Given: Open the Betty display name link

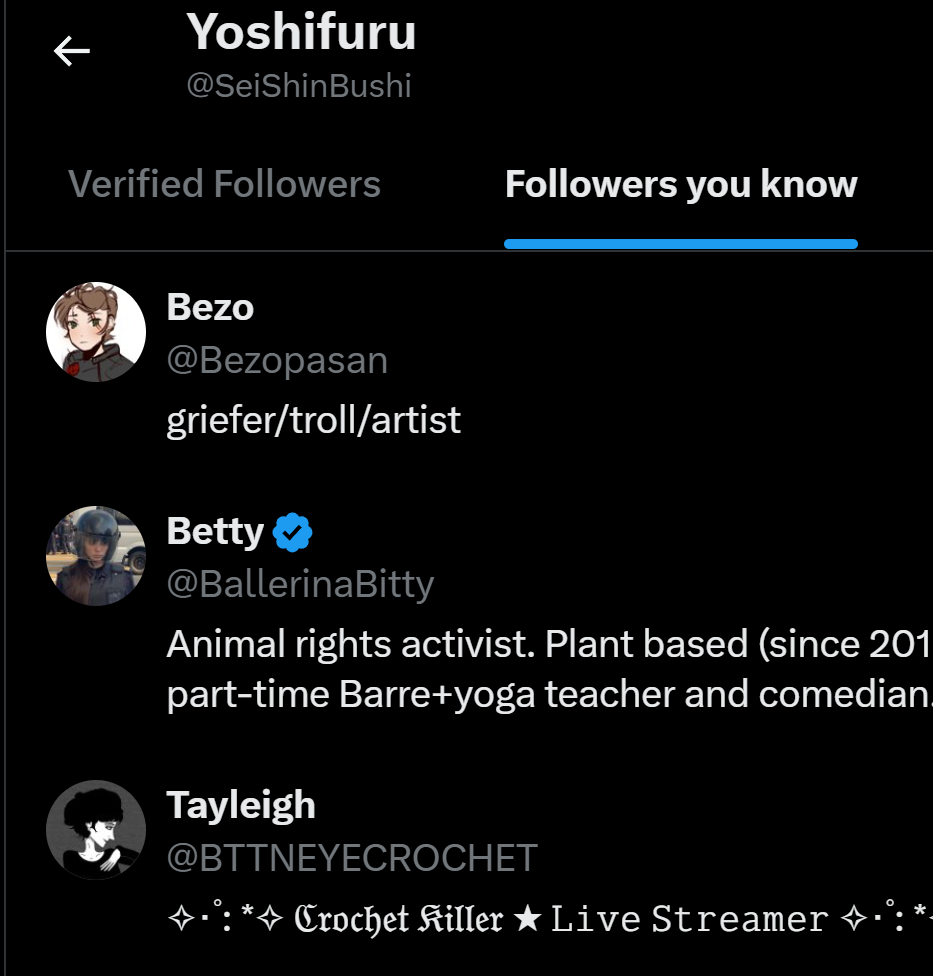Looking at the screenshot, I should [x=215, y=531].
